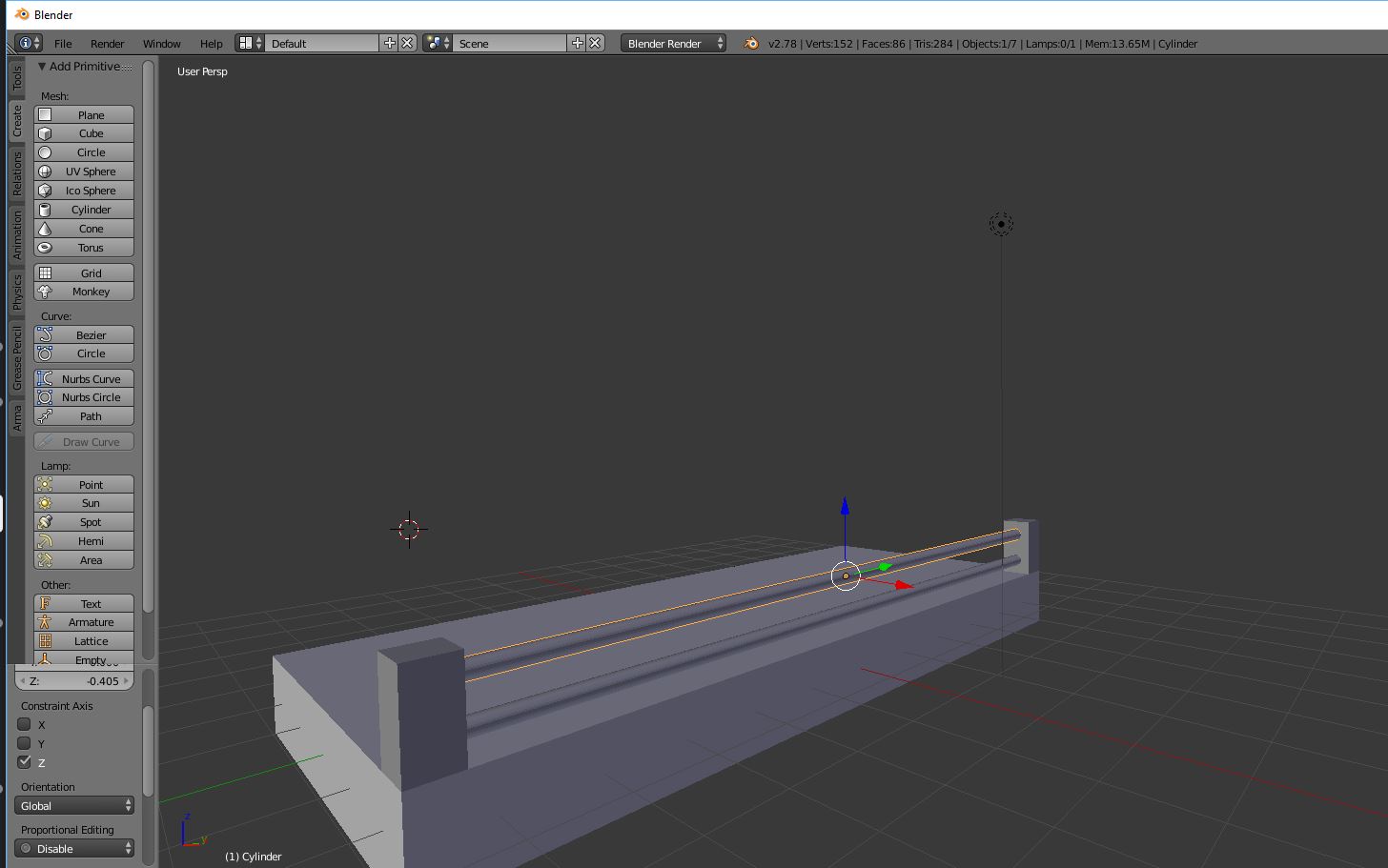Collapse the Add Primitive panel

click(x=42, y=67)
